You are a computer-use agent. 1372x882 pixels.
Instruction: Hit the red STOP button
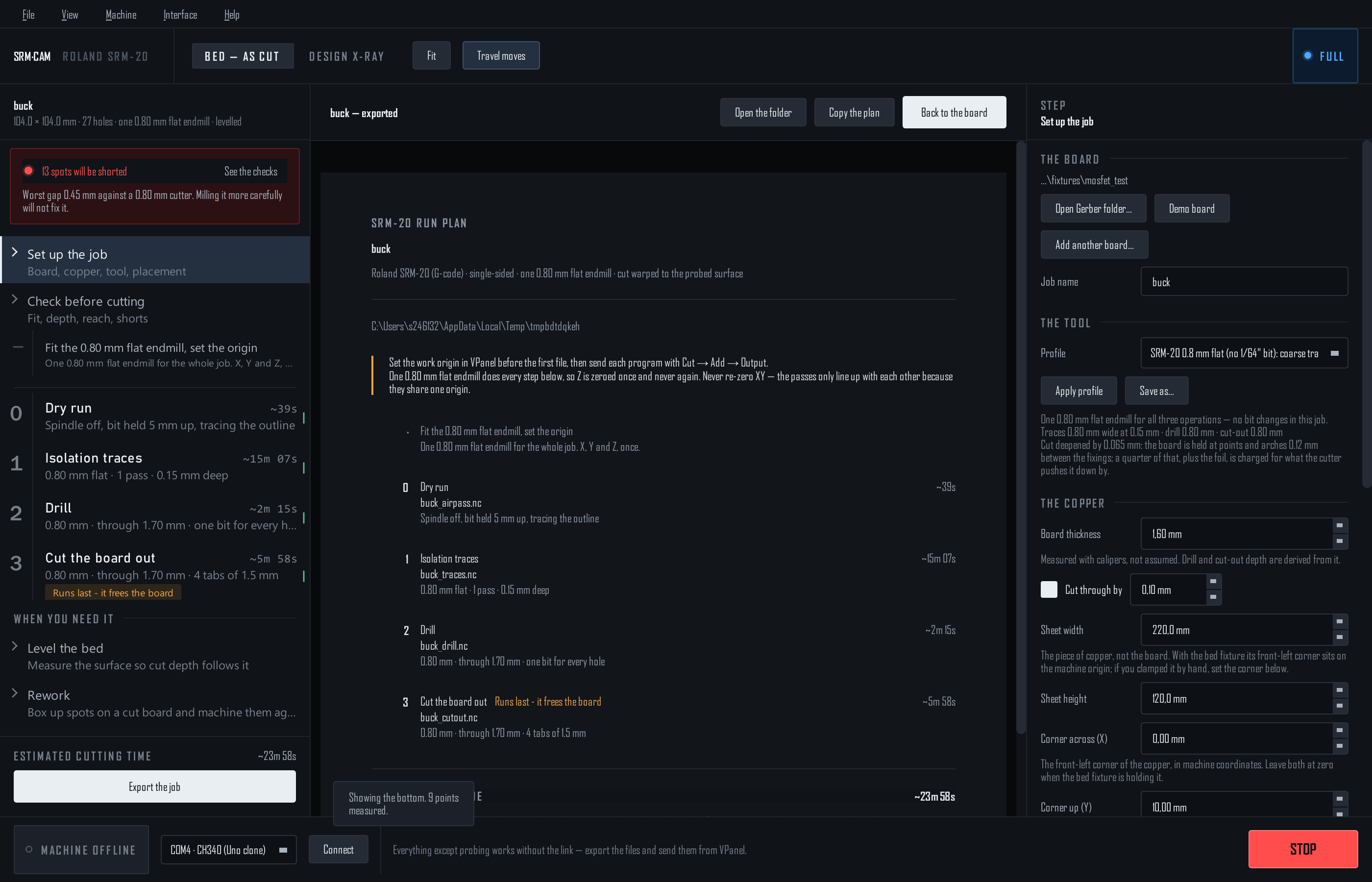point(1303,849)
